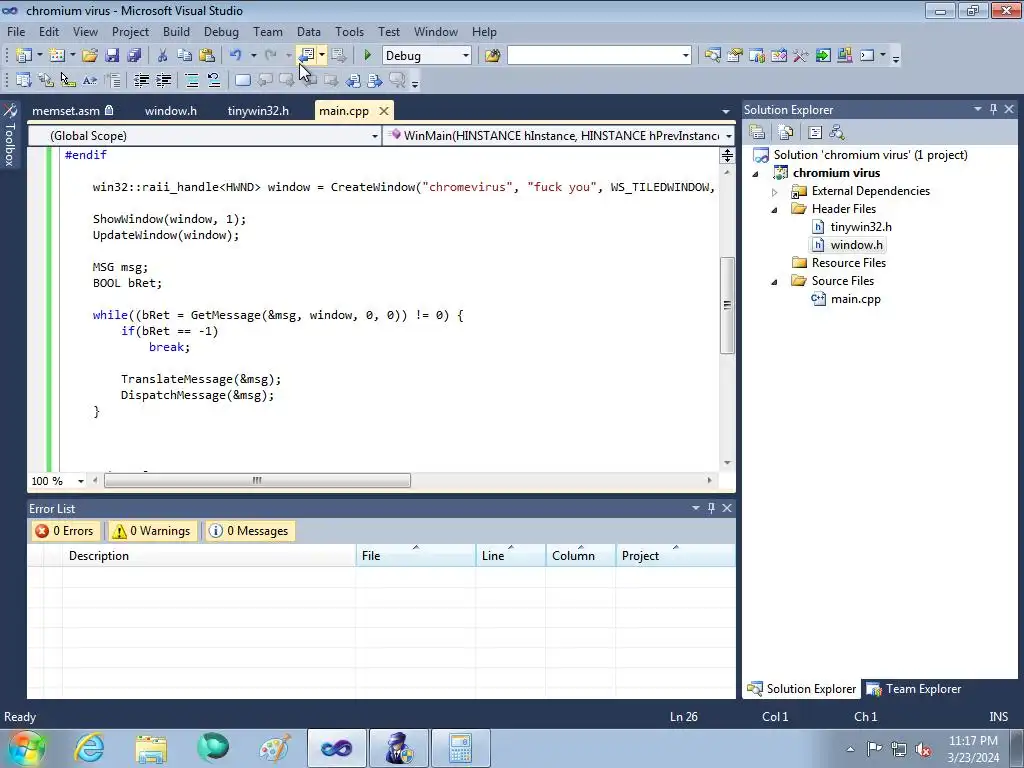
Task: Click the New Project toolbar icon
Action: coord(24,56)
